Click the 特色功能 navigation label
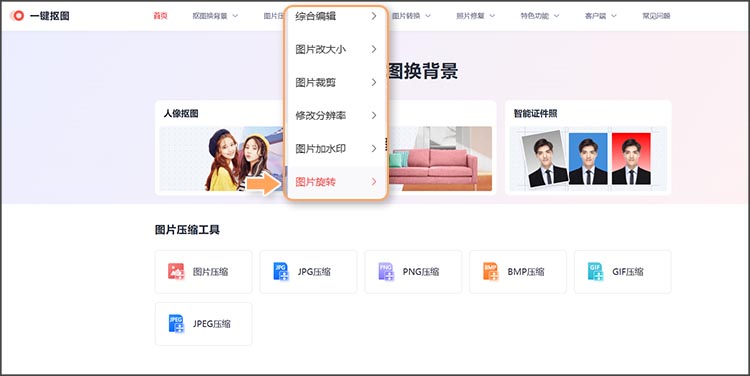The height and width of the screenshot is (376, 750). coord(535,16)
